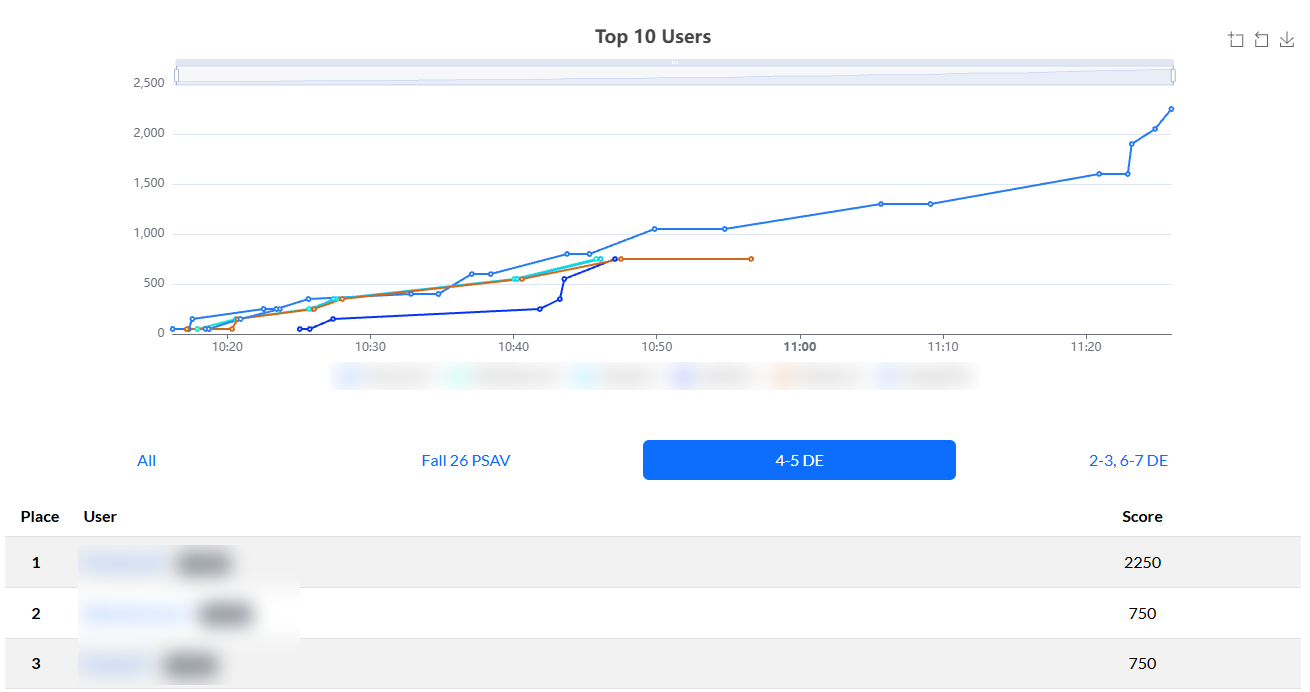The height and width of the screenshot is (692, 1310).
Task: Click the zoom reset icon
Action: pos(1261,40)
